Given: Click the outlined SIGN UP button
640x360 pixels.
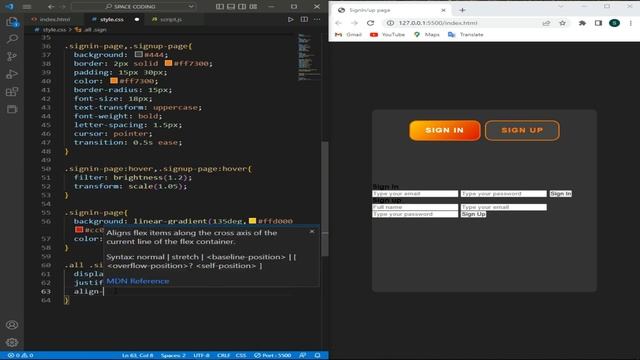Looking at the screenshot, I should coord(522,130).
